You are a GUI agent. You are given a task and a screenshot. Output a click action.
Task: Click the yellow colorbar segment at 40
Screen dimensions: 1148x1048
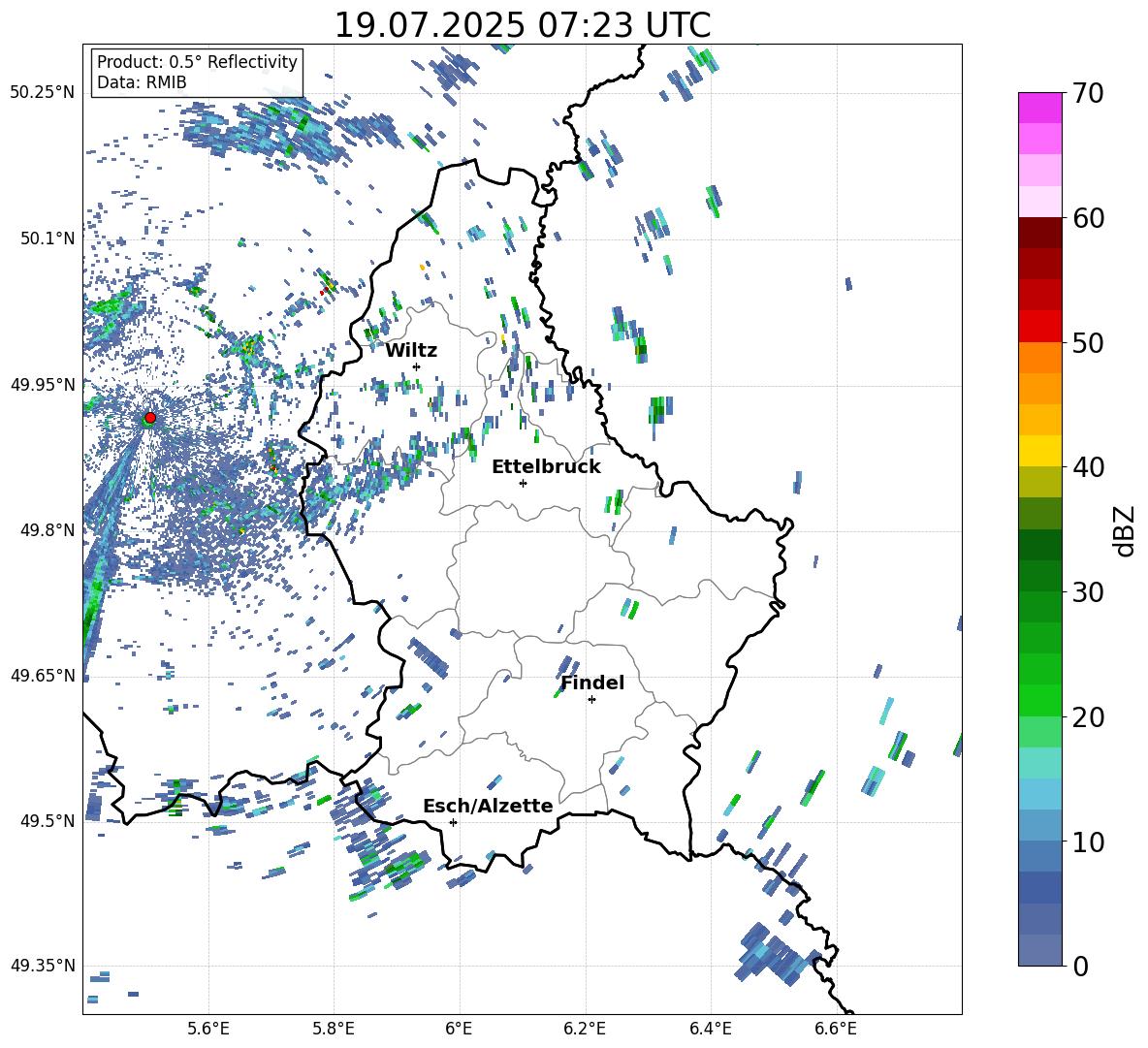tap(1039, 451)
